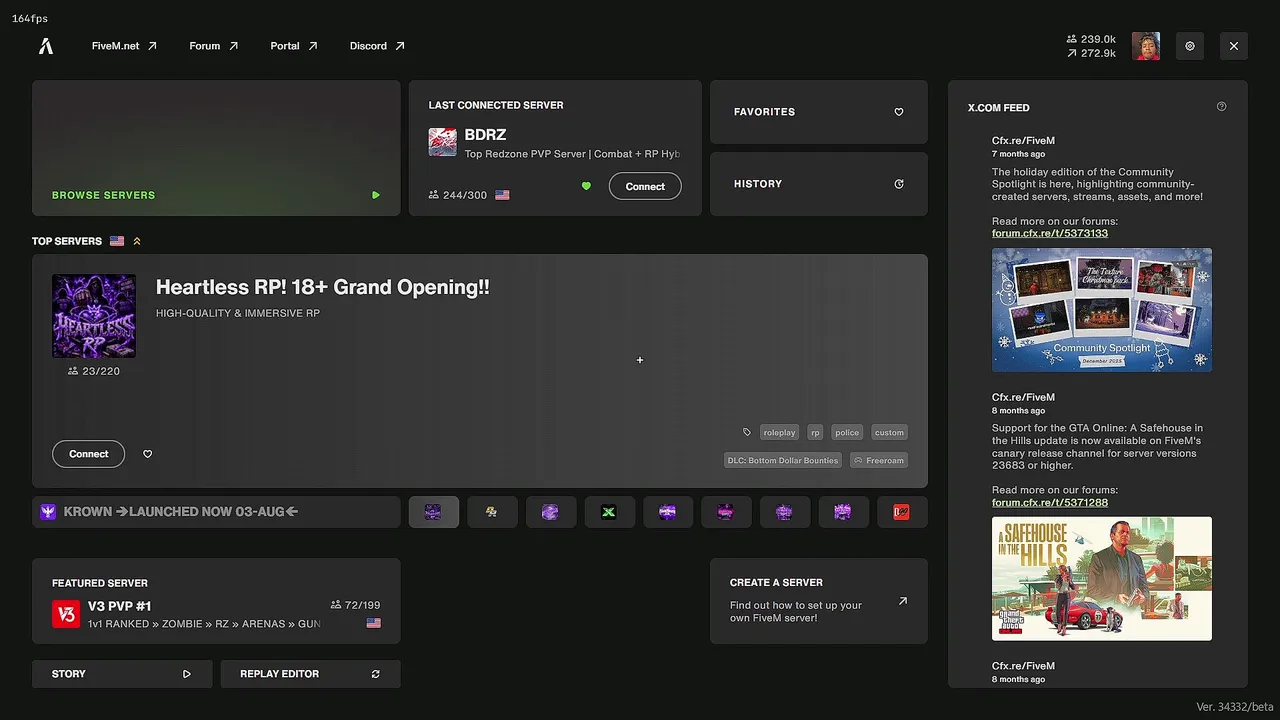Viewport: 1280px width, 720px height.
Task: Close the launcher with the X button
Action: pyautogui.click(x=1234, y=46)
